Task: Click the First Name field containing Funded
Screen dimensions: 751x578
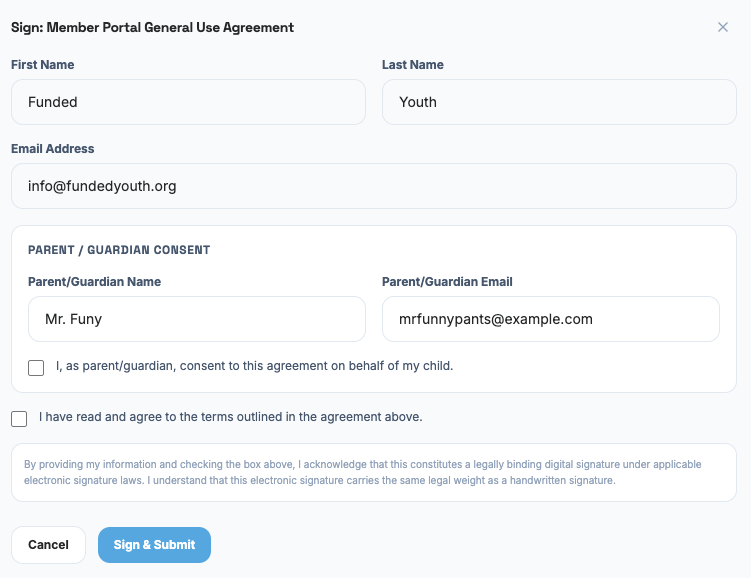Action: tap(188, 102)
